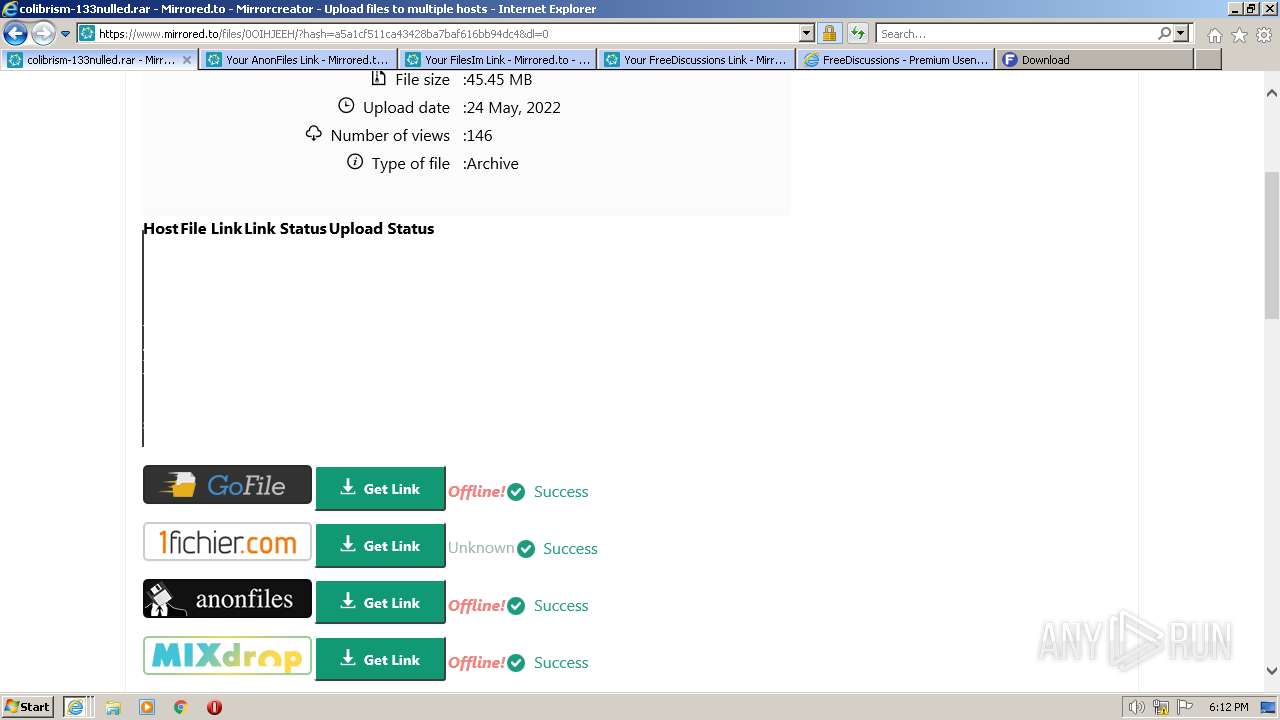Click the Offline! status for GoFile
1280x720 pixels.
click(x=477, y=492)
